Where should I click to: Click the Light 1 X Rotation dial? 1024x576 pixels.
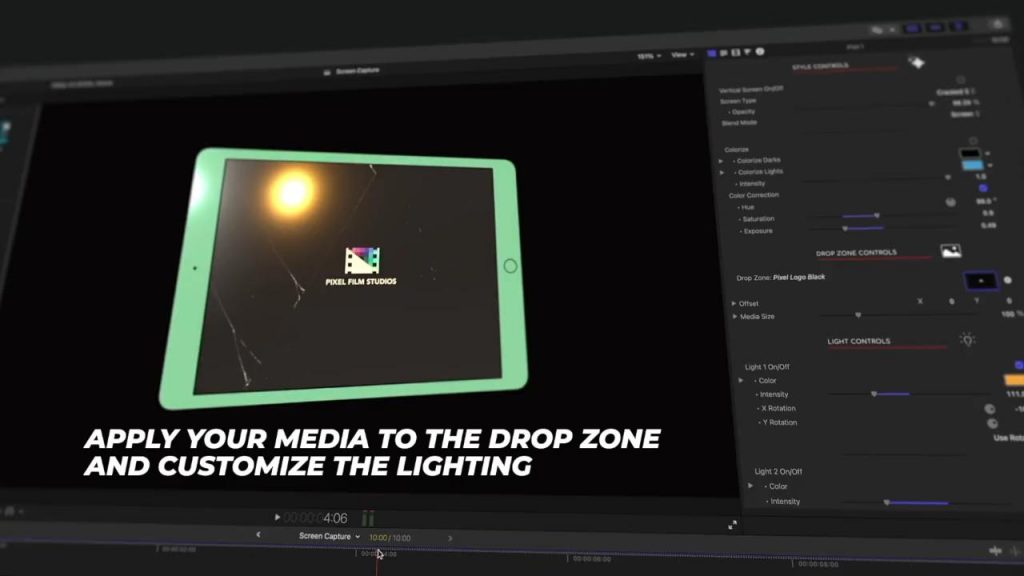point(989,409)
